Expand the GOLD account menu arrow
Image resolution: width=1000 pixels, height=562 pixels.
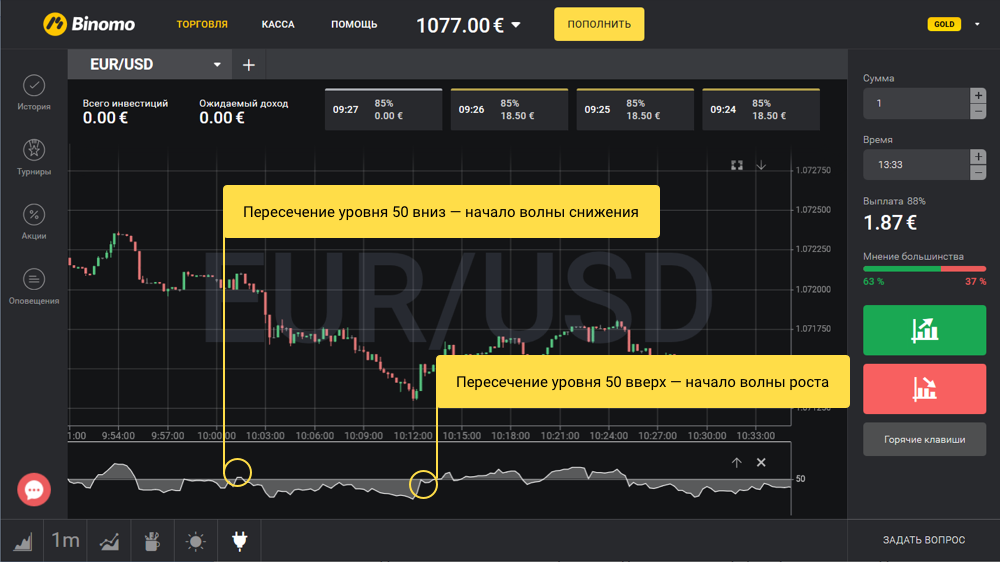(977, 24)
